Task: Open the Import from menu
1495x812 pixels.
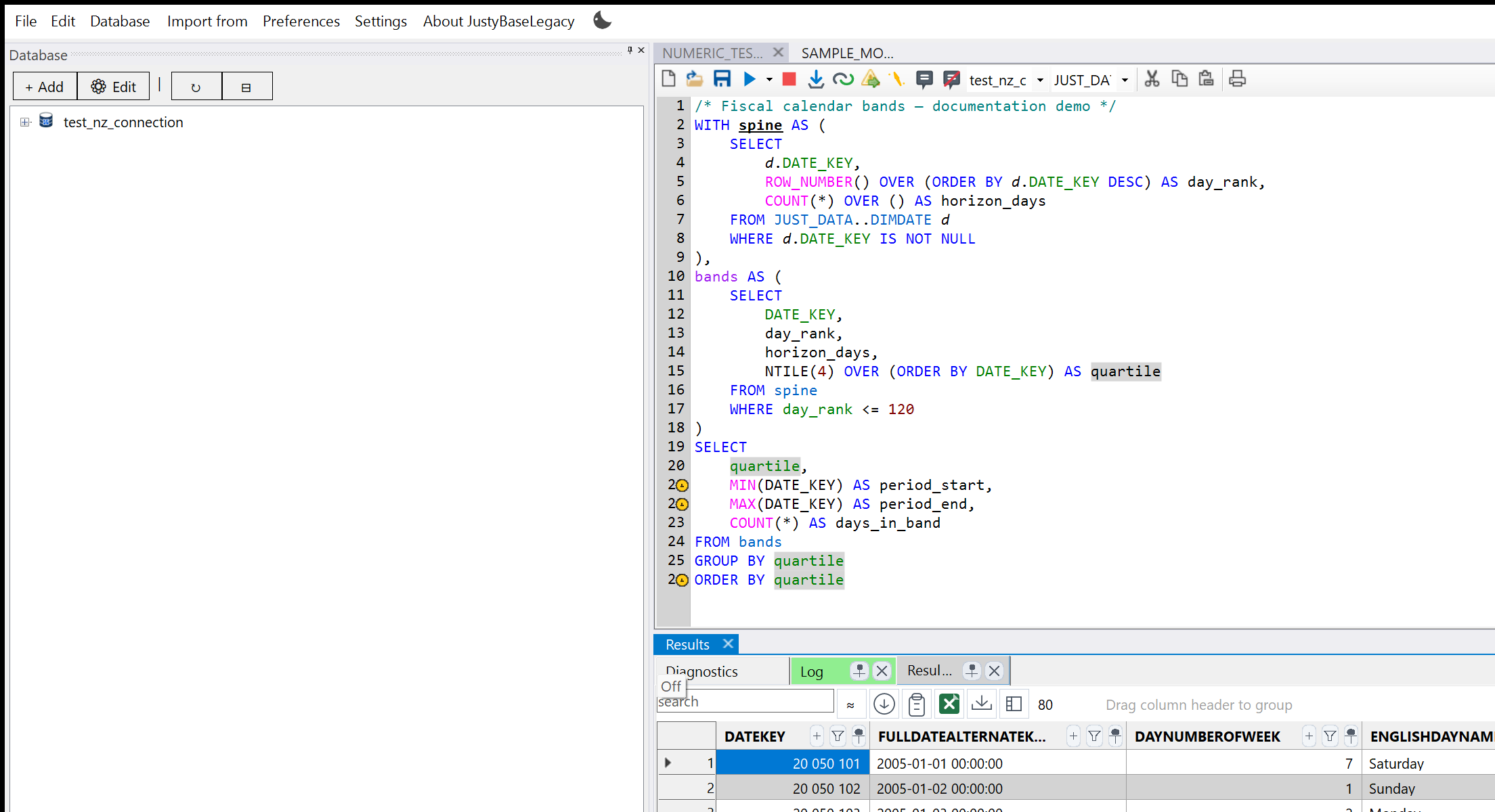Action: pyautogui.click(x=207, y=21)
